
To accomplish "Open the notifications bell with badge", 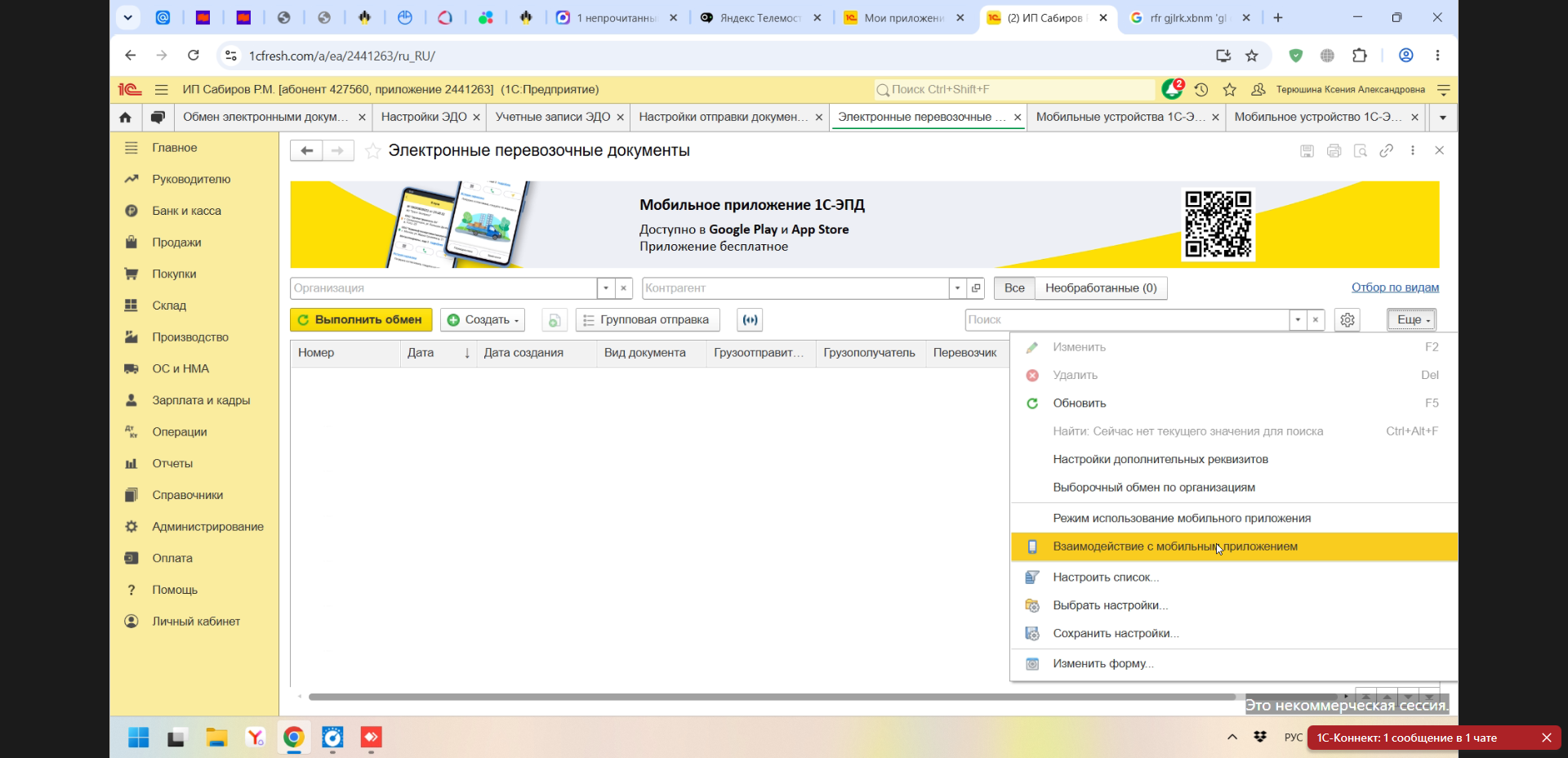I will coord(1173,89).
